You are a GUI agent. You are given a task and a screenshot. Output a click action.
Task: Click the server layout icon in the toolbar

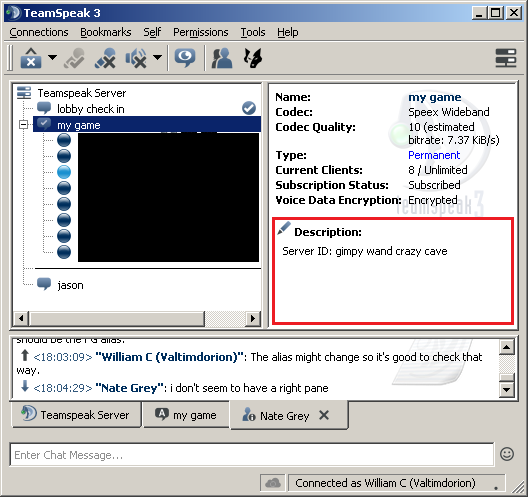click(x=506, y=58)
